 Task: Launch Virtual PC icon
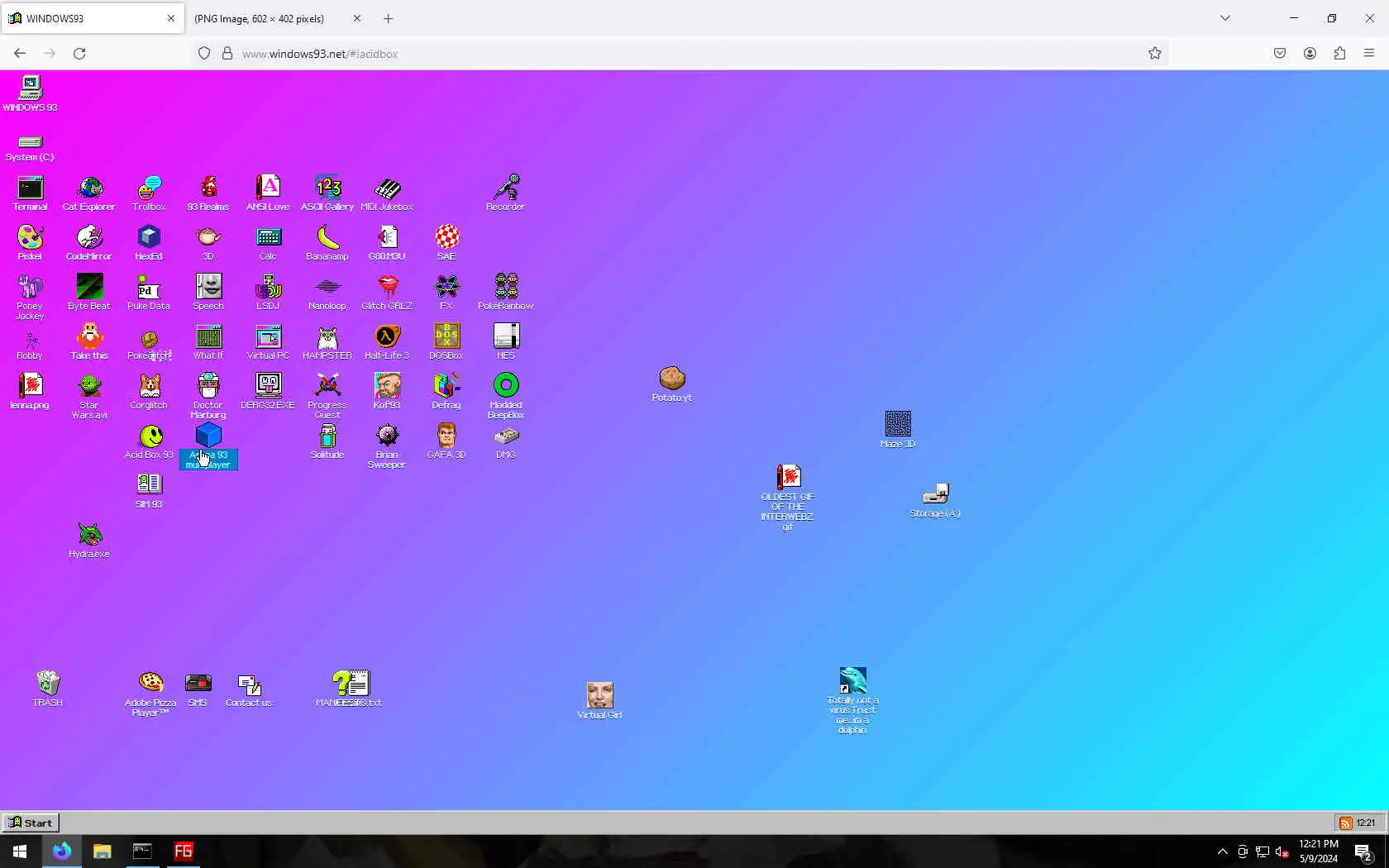point(268,342)
